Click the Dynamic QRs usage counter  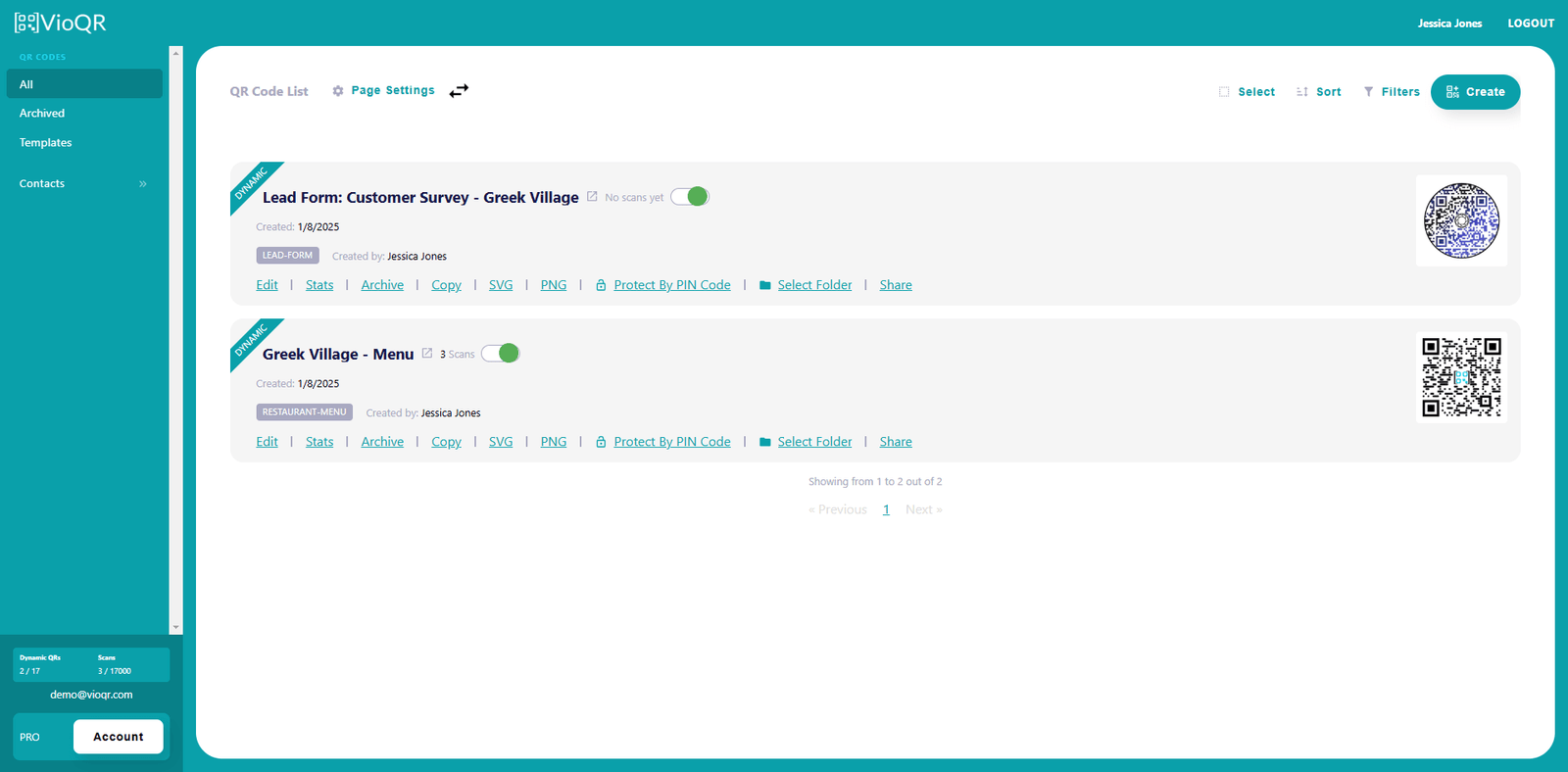click(x=40, y=664)
